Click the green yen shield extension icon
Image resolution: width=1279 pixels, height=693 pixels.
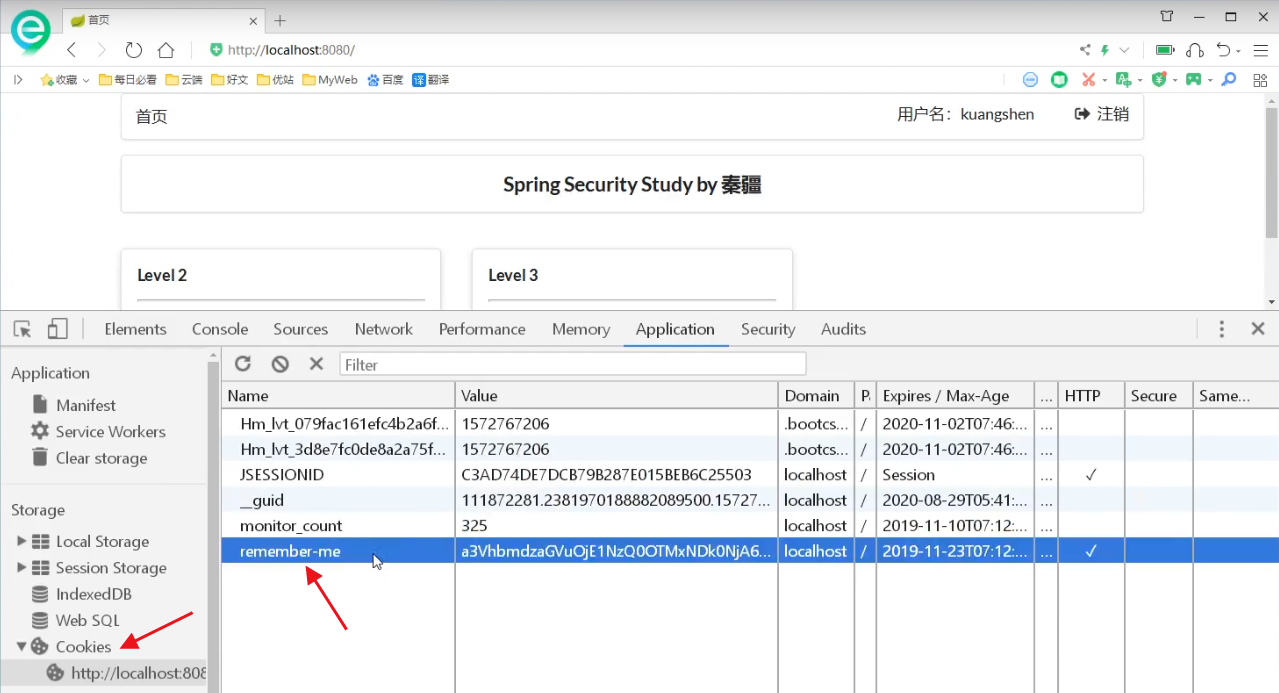coord(1159,80)
